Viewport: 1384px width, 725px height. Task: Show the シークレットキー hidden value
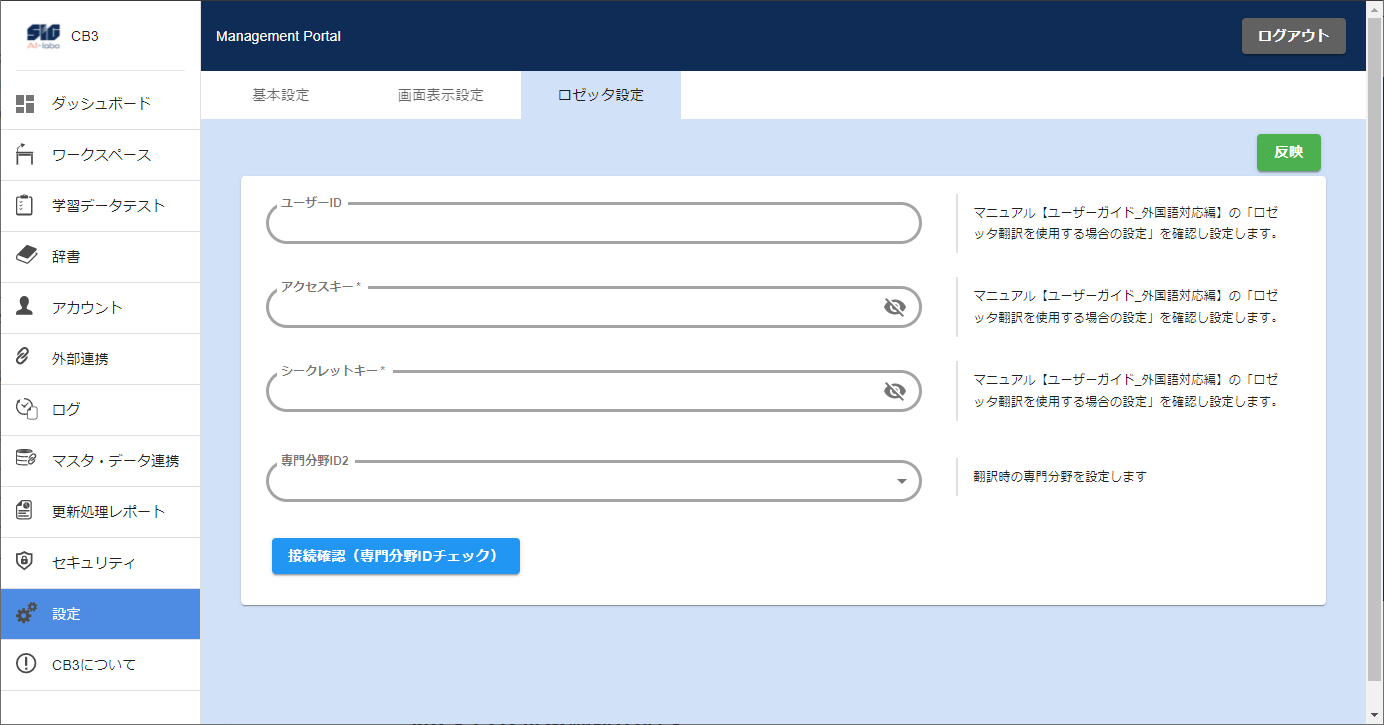(894, 391)
